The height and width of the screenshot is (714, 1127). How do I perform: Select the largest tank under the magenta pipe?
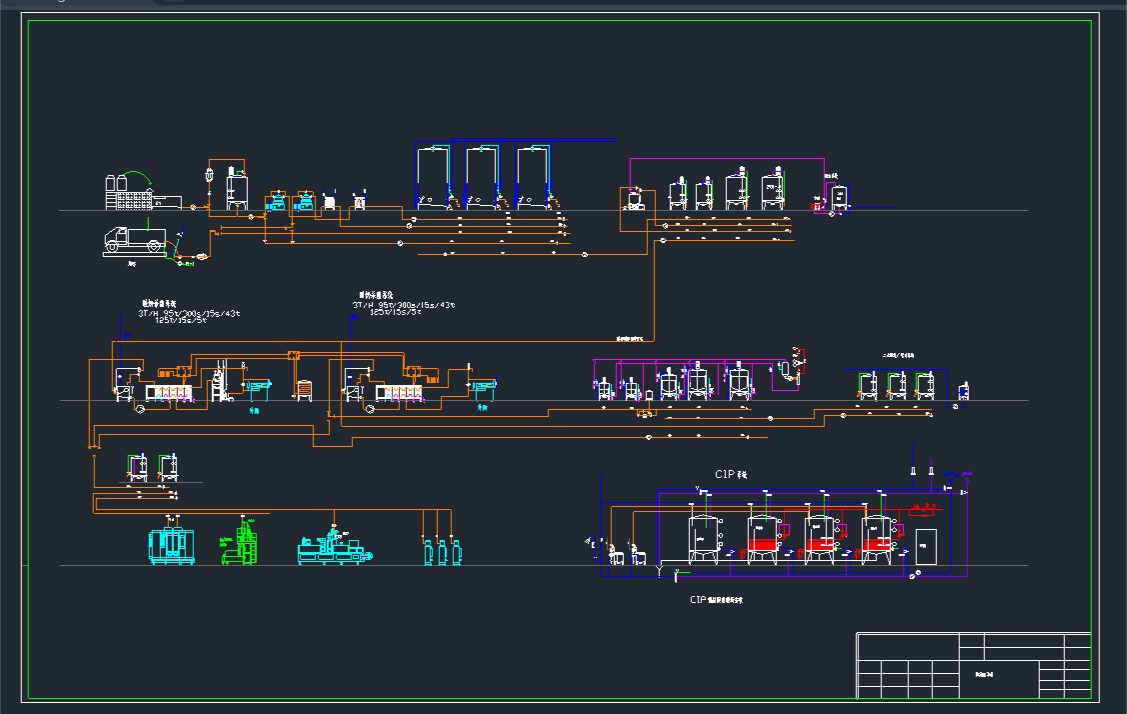[x=772, y=190]
